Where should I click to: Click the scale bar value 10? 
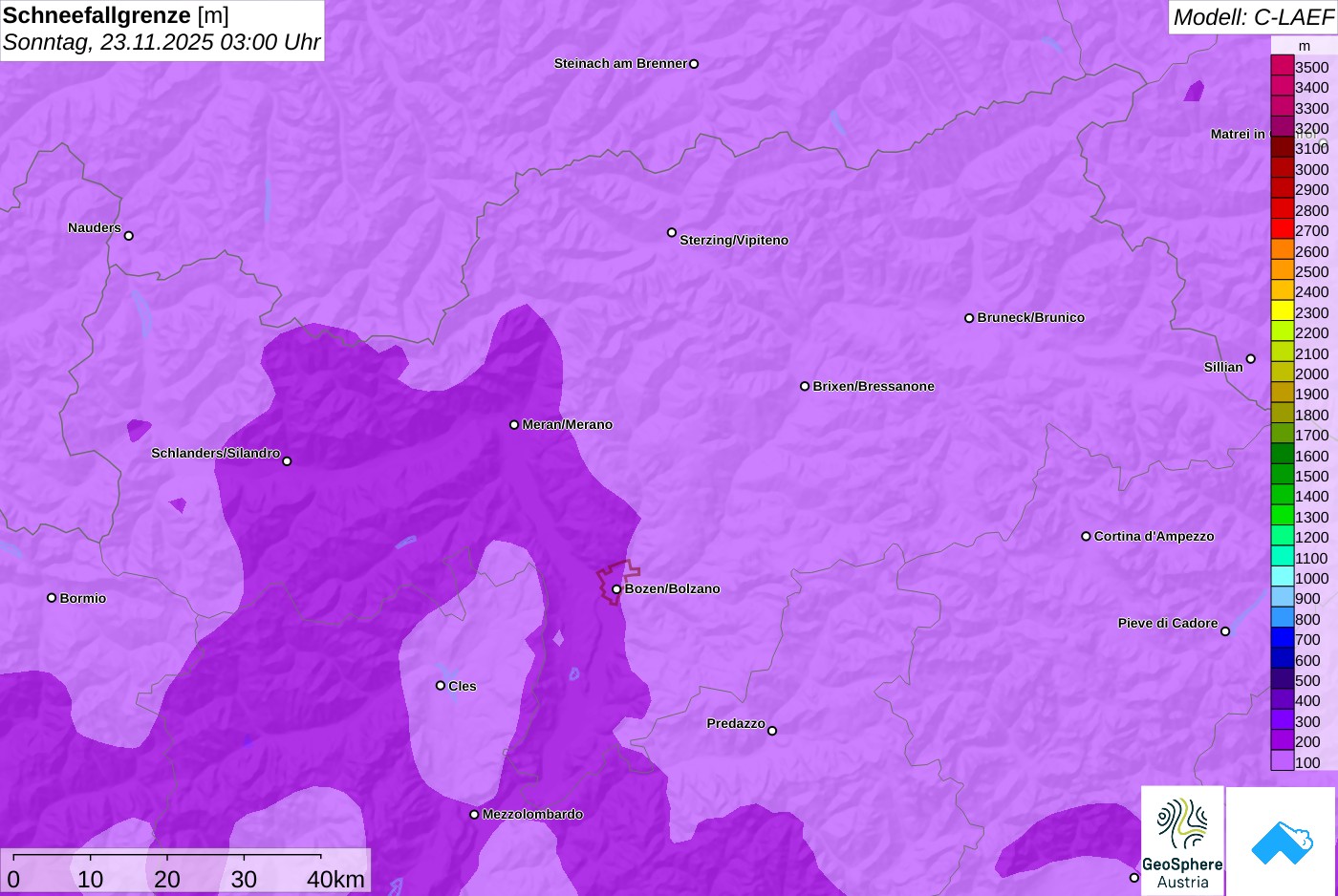pos(91,880)
